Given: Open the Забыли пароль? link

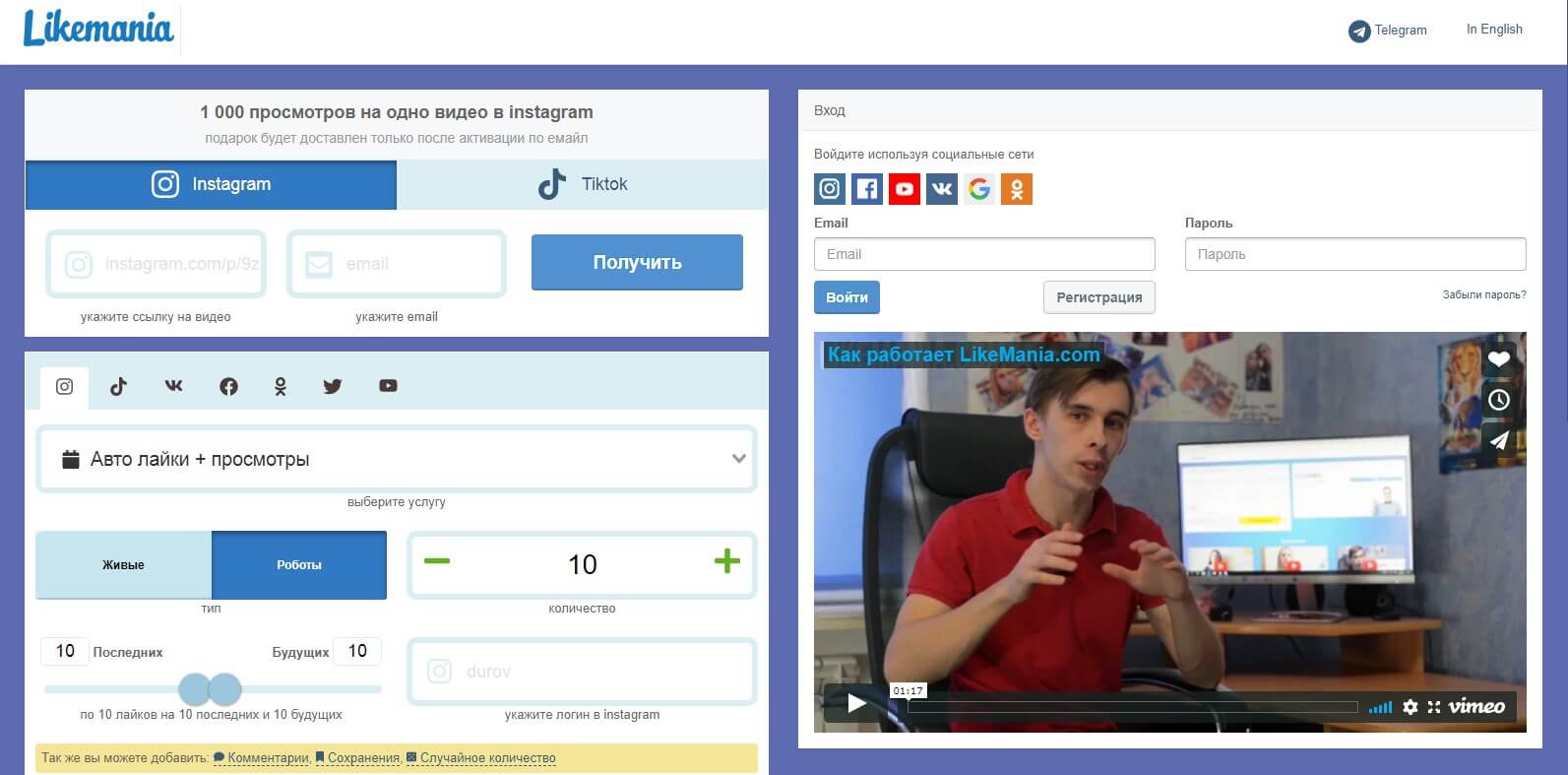Looking at the screenshot, I should 1484,294.
